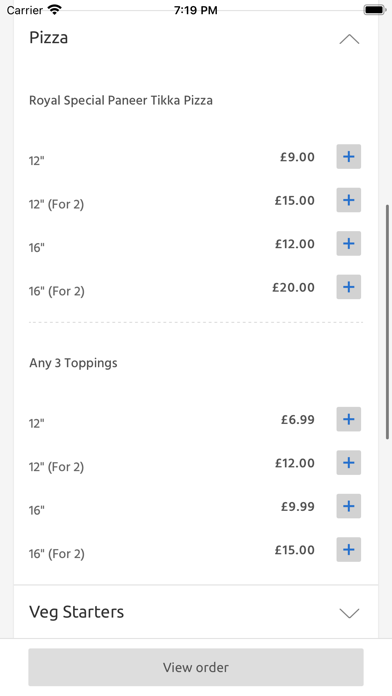392x696 pixels.
Task: Tap the £20.00 price label
Action: (x=293, y=287)
